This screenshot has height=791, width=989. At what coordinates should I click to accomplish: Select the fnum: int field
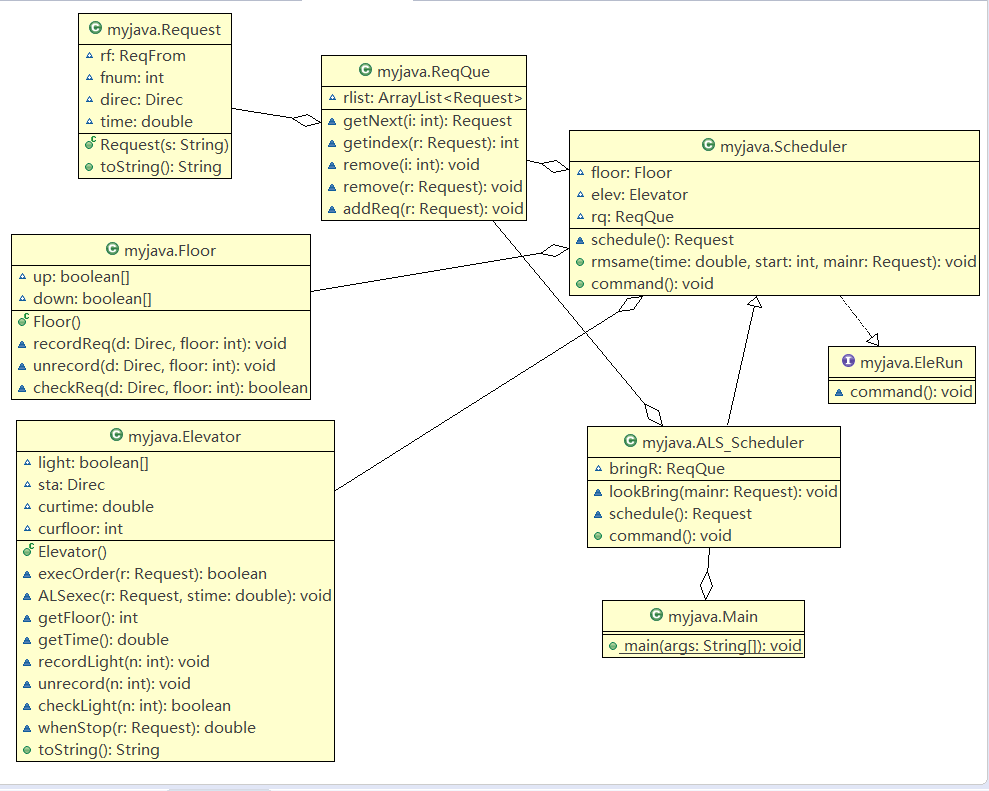(132, 78)
